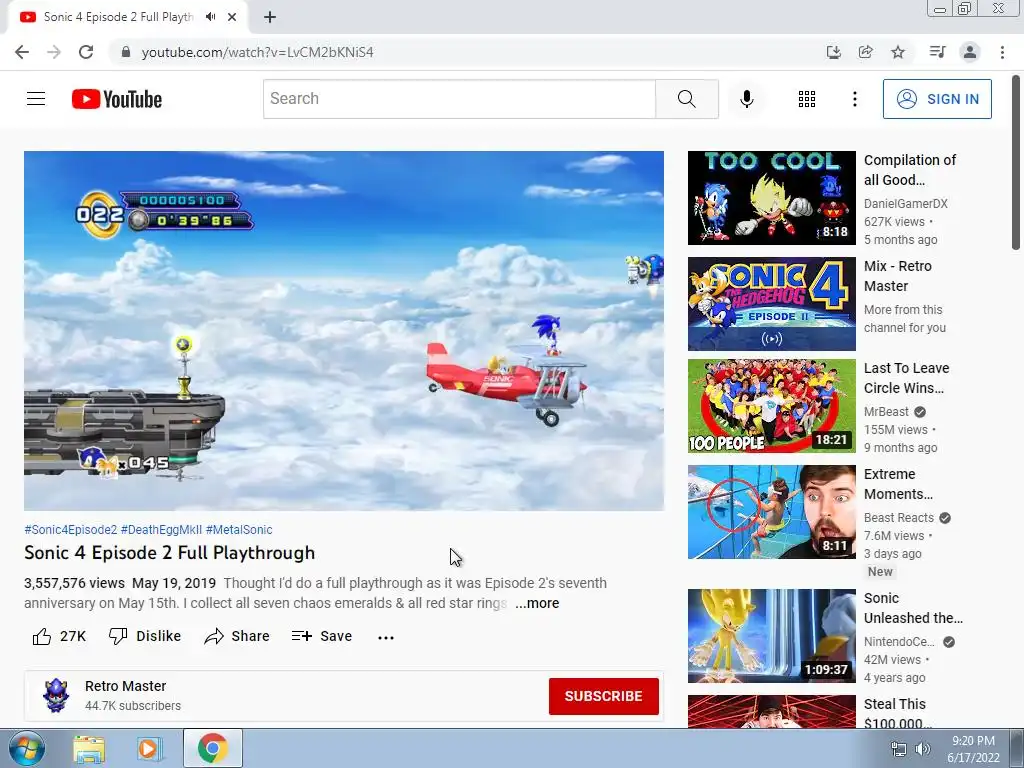Screen dimensions: 1024x768
Task: Start voice search with microphone icon
Action: click(x=746, y=99)
